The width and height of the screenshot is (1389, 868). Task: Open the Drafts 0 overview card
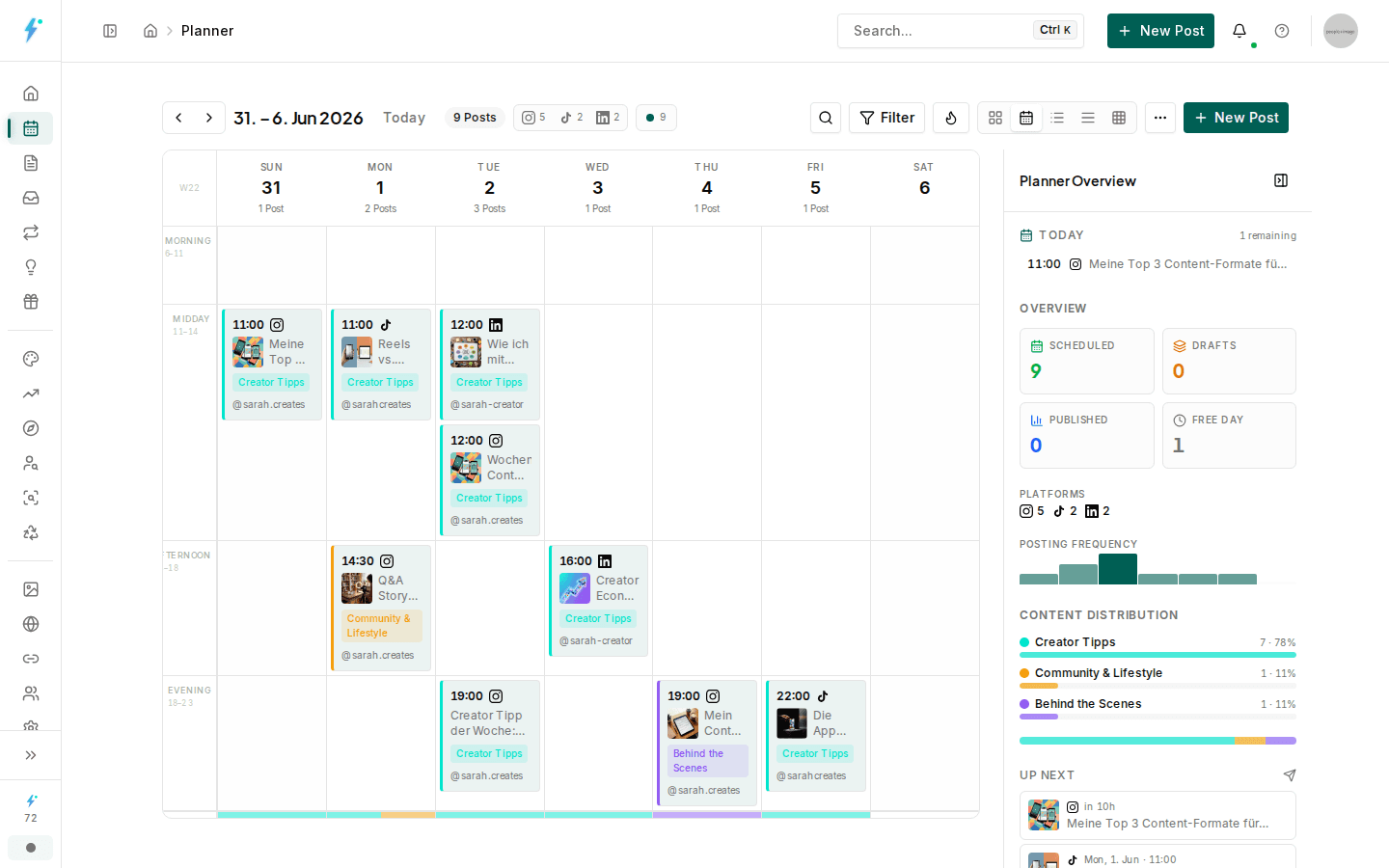(1229, 361)
